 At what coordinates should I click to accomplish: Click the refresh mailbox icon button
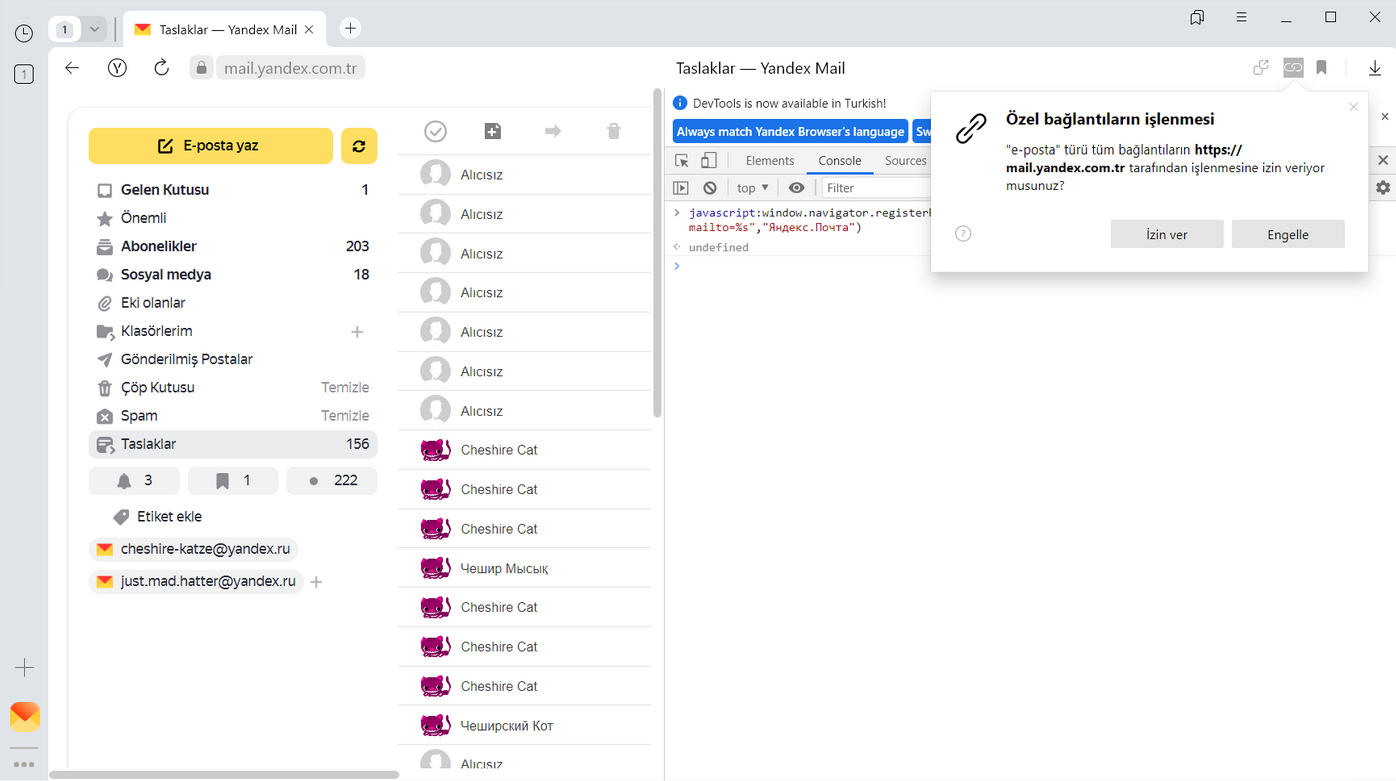pyautogui.click(x=359, y=146)
